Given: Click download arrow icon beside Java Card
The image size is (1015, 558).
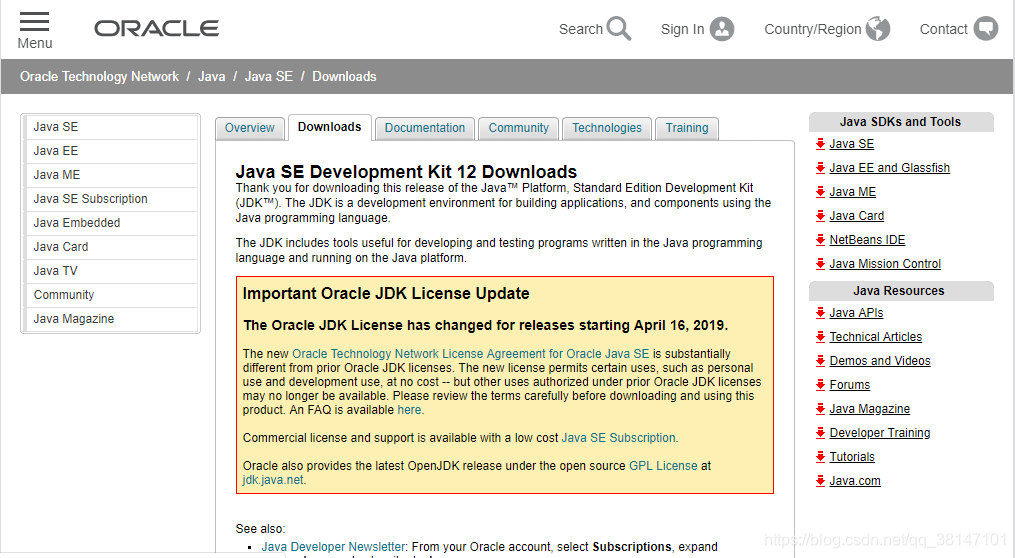Looking at the screenshot, I should [x=820, y=216].
